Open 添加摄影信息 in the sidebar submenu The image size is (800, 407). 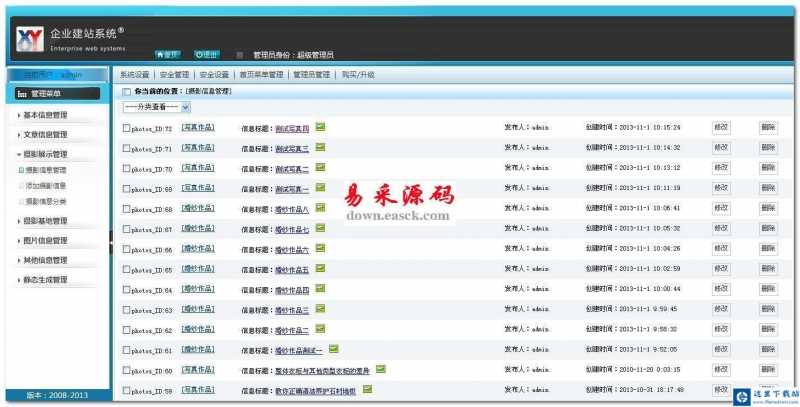point(46,186)
